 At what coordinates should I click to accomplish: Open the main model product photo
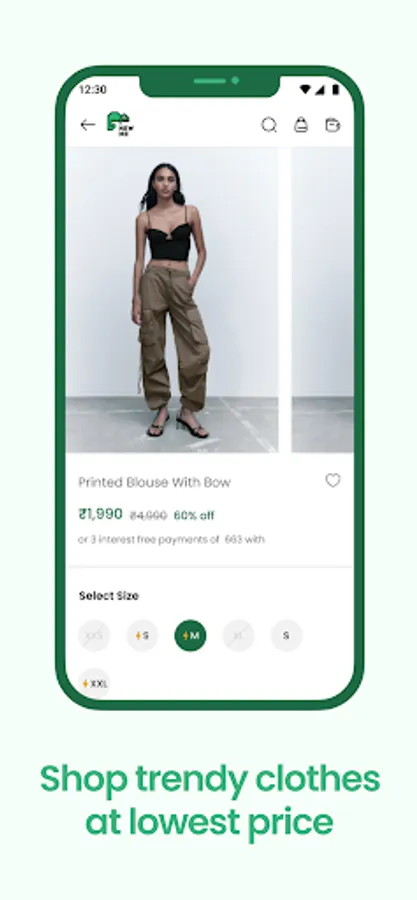(x=172, y=300)
